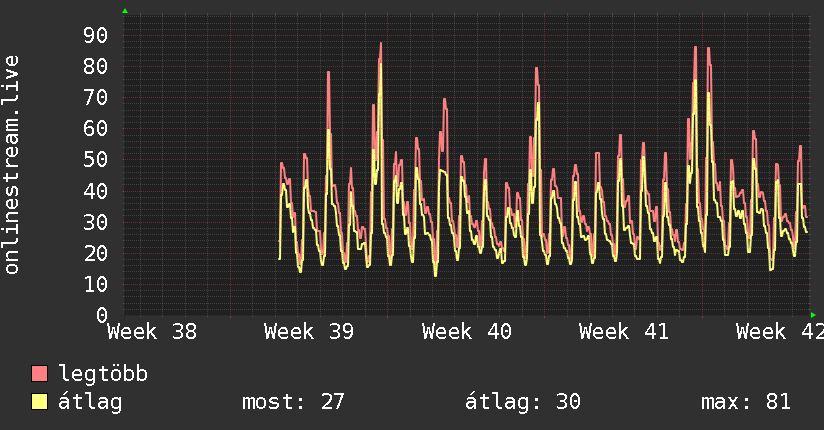Click the 40 y-axis tick label

coord(96,191)
